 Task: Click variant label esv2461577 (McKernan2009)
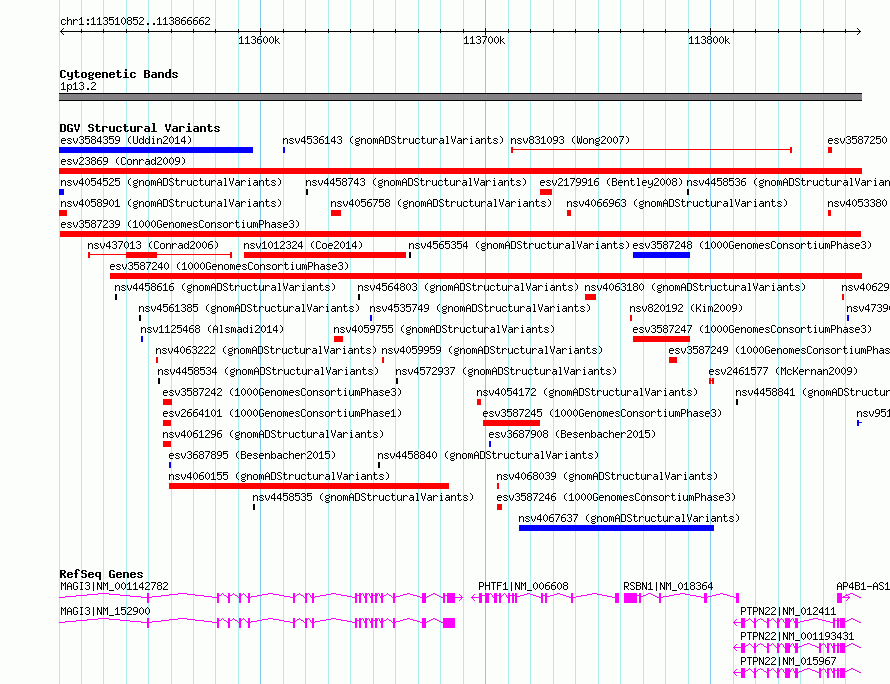pyautogui.click(x=783, y=371)
